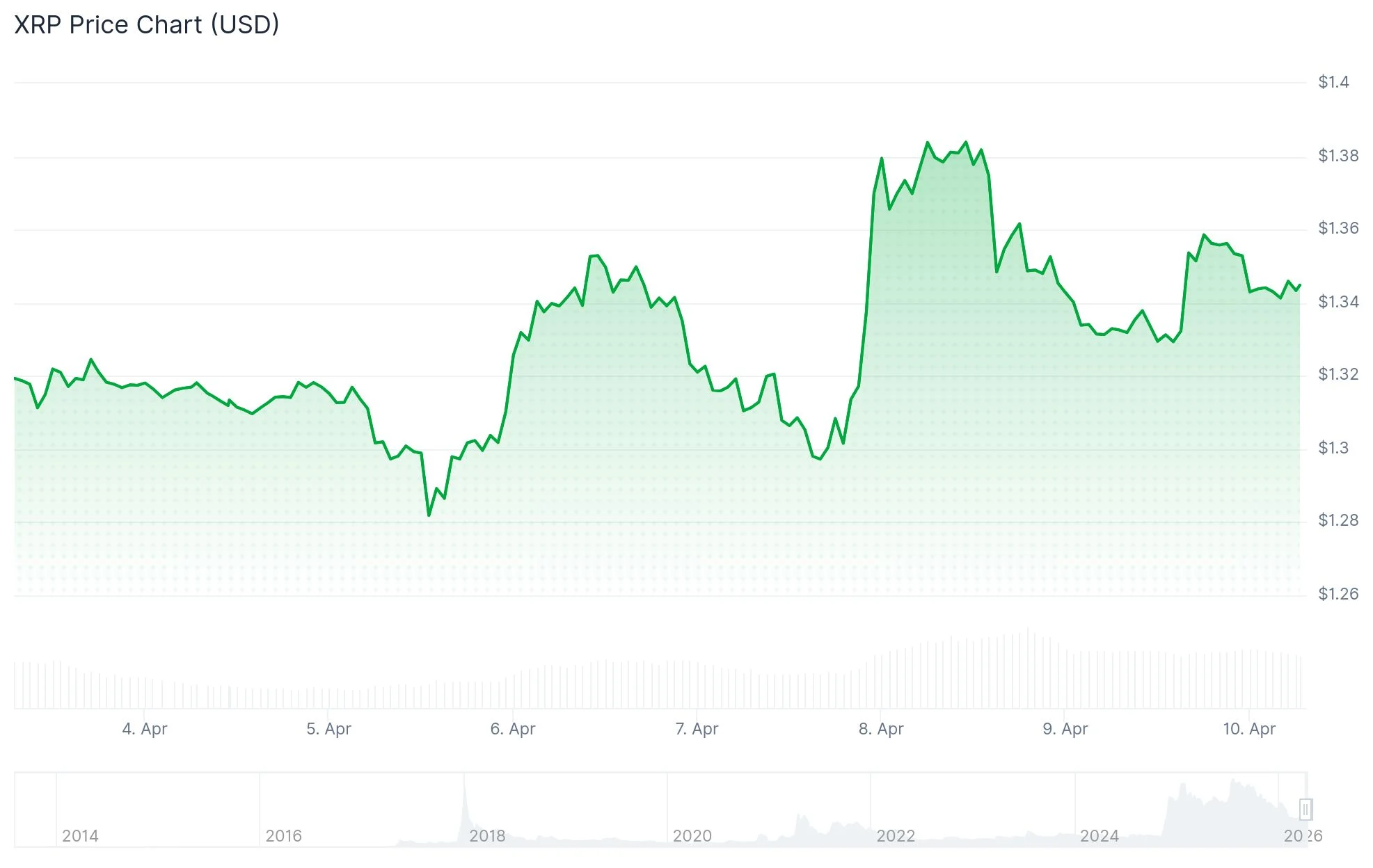
Task: Click the "6. Apr" date axis label
Action: (x=513, y=729)
